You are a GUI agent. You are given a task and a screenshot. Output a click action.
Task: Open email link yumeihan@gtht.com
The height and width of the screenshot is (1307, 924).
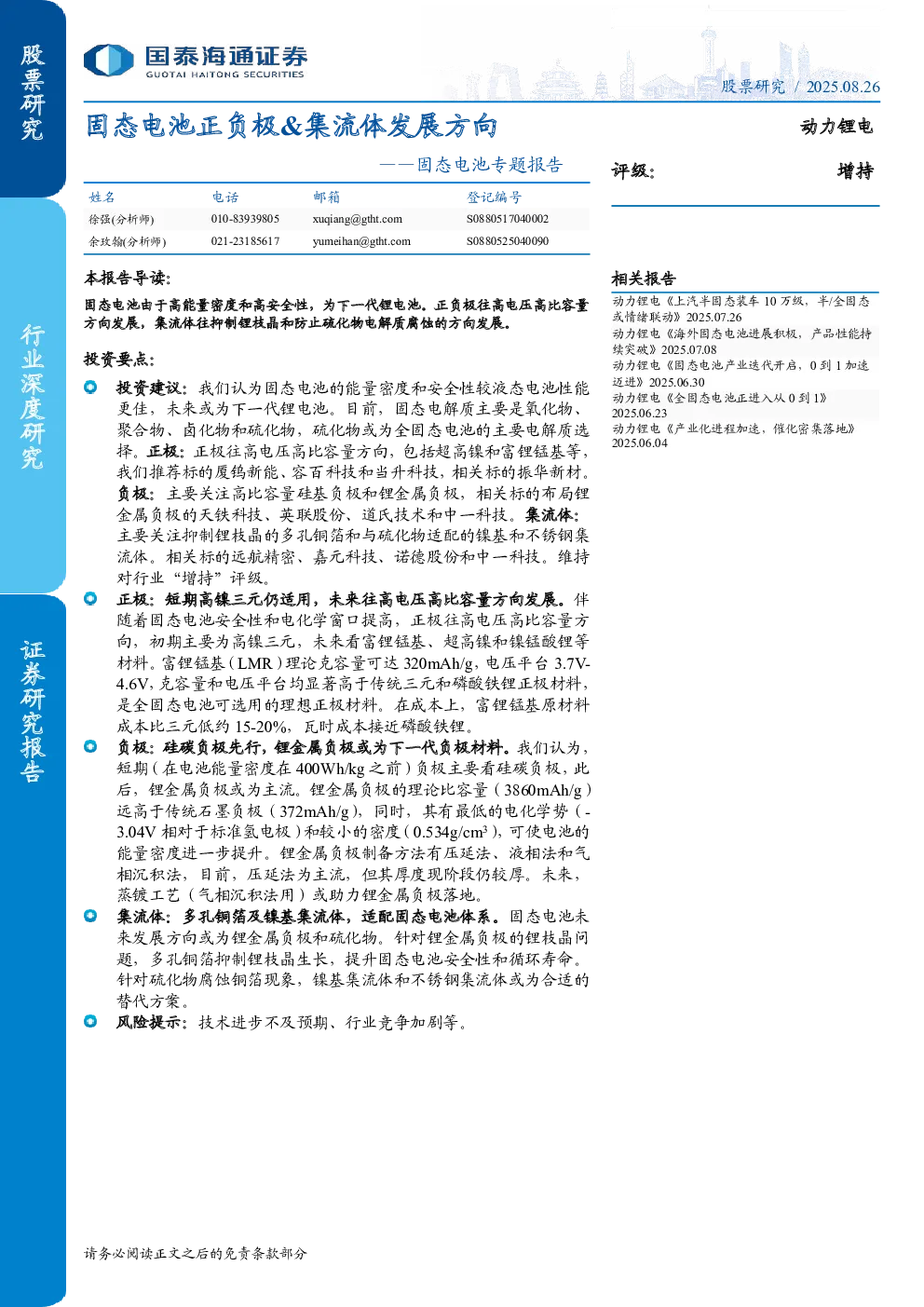(x=361, y=241)
